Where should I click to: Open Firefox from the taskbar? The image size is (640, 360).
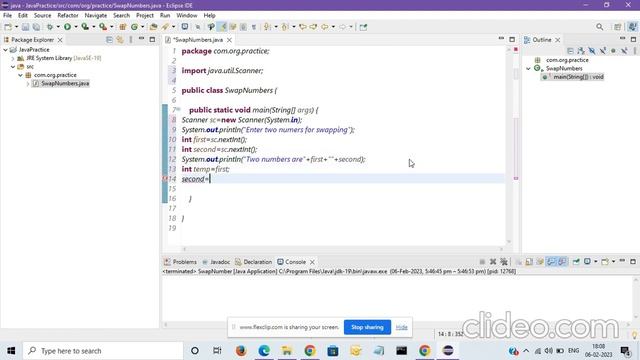[x=241, y=351]
